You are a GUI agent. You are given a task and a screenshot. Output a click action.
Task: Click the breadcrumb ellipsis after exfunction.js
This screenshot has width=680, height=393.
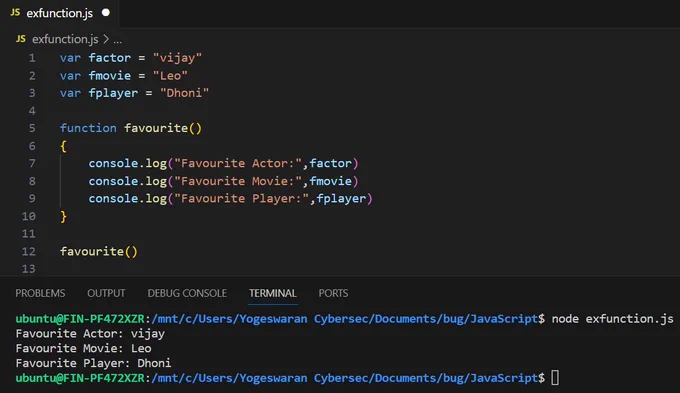[x=118, y=40]
